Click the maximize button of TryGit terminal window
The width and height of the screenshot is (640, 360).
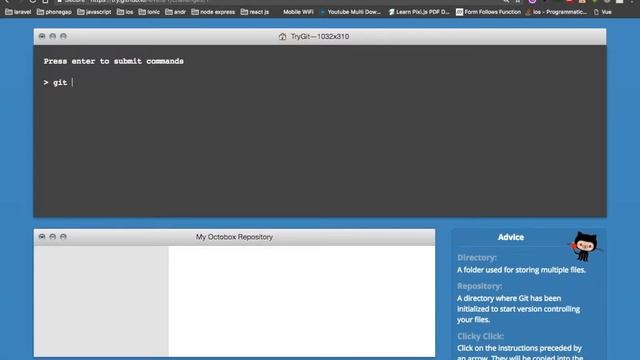coord(63,36)
